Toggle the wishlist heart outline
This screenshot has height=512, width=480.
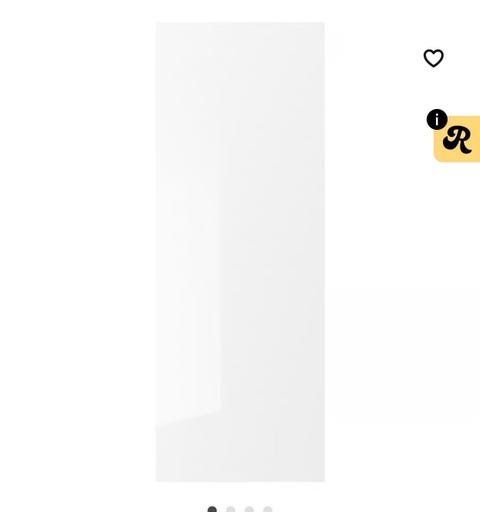pos(433,58)
